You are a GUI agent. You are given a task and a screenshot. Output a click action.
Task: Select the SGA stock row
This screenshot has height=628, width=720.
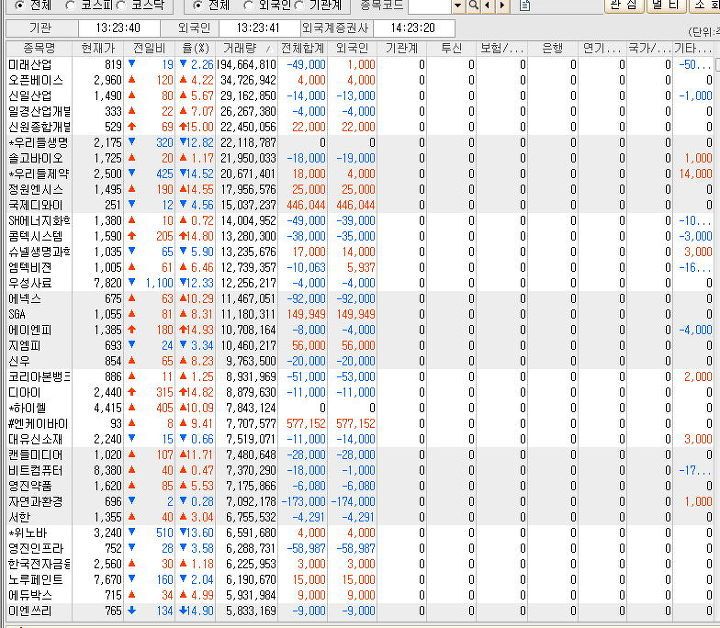[361, 314]
